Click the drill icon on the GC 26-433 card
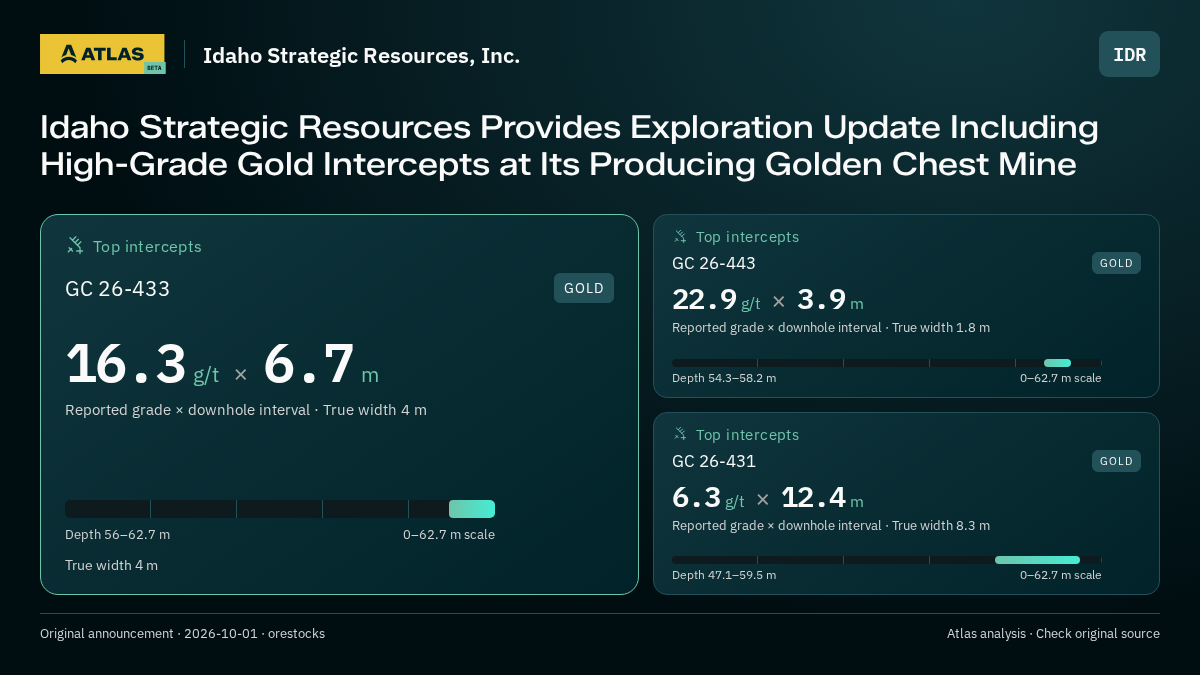 pyautogui.click(x=75, y=245)
